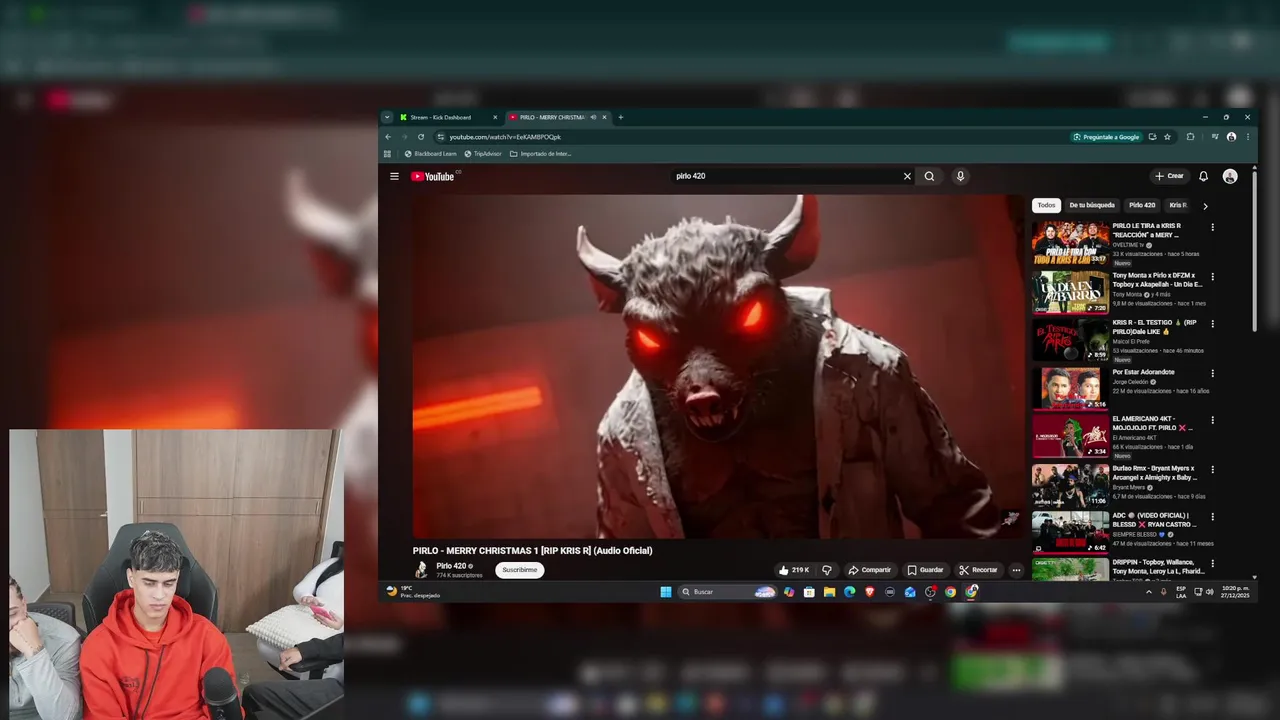1280x720 pixels.
Task: Start a voice search with the microphone
Action: coord(960,176)
